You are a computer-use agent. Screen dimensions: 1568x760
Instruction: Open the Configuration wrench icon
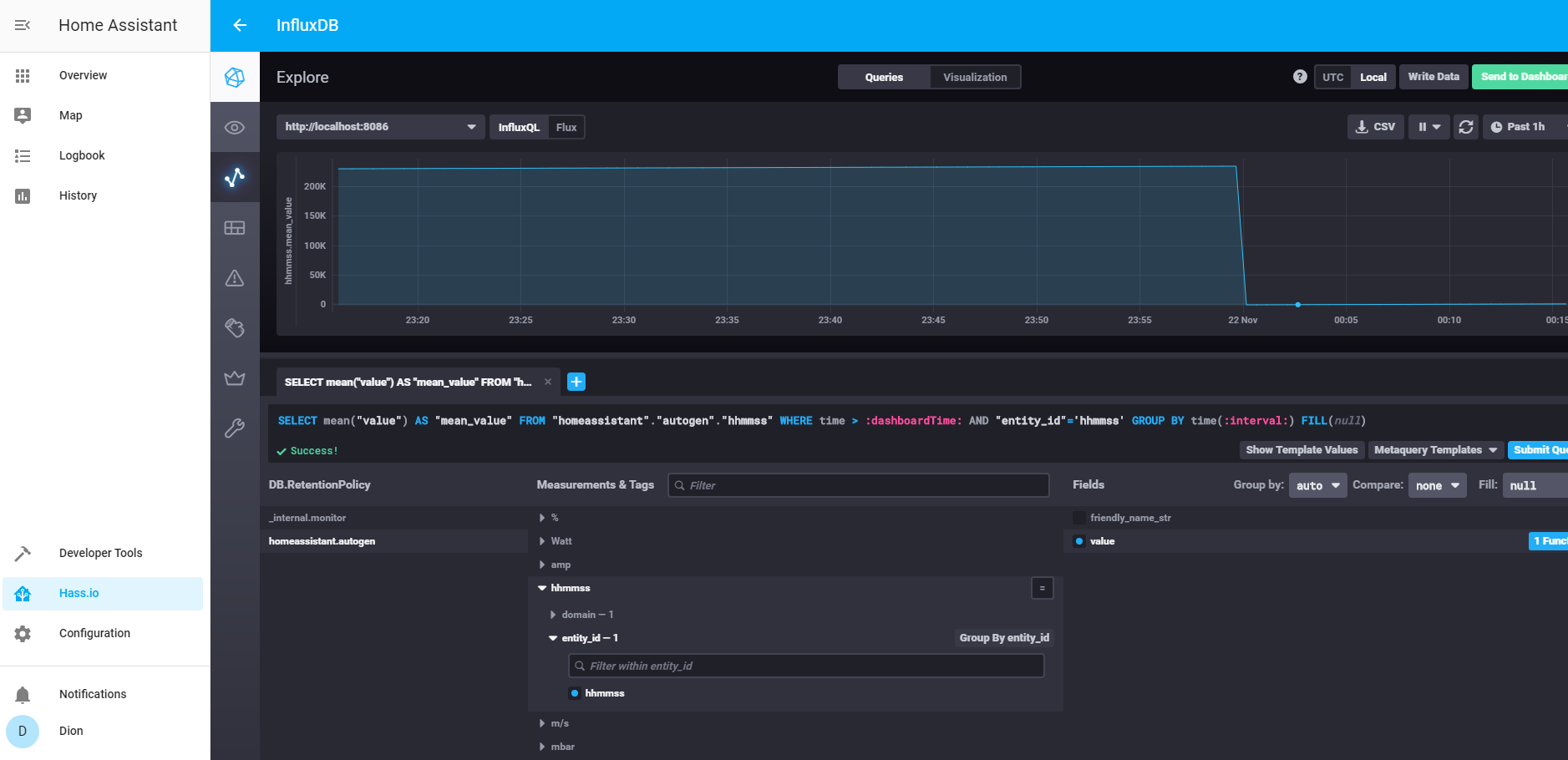[x=235, y=428]
